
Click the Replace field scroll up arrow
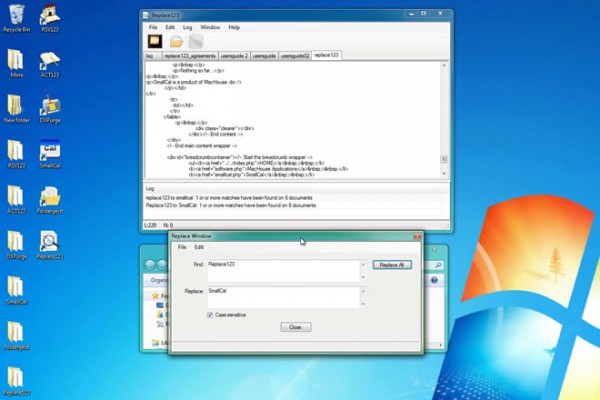click(363, 291)
